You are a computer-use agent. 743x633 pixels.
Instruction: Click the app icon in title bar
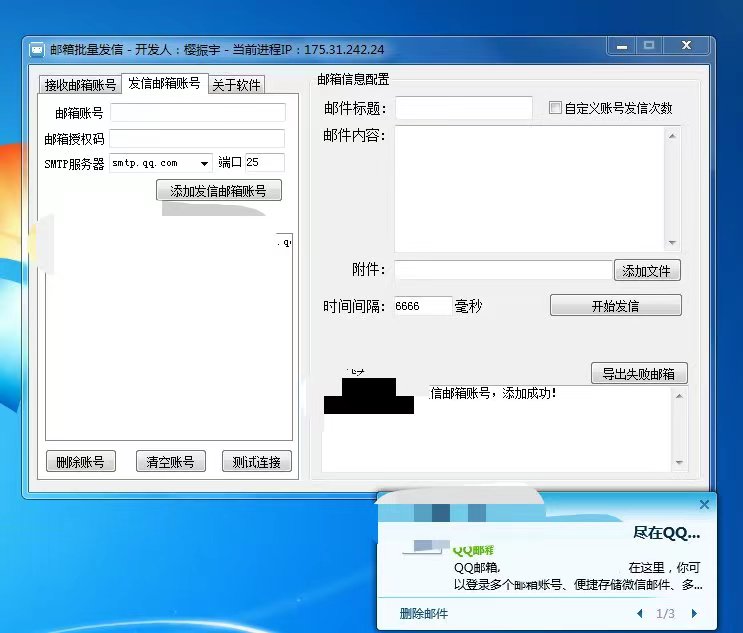point(37,49)
